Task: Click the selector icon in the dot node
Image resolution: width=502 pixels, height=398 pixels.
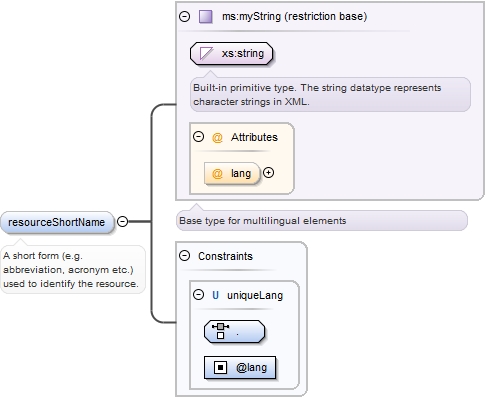Action: (220, 331)
